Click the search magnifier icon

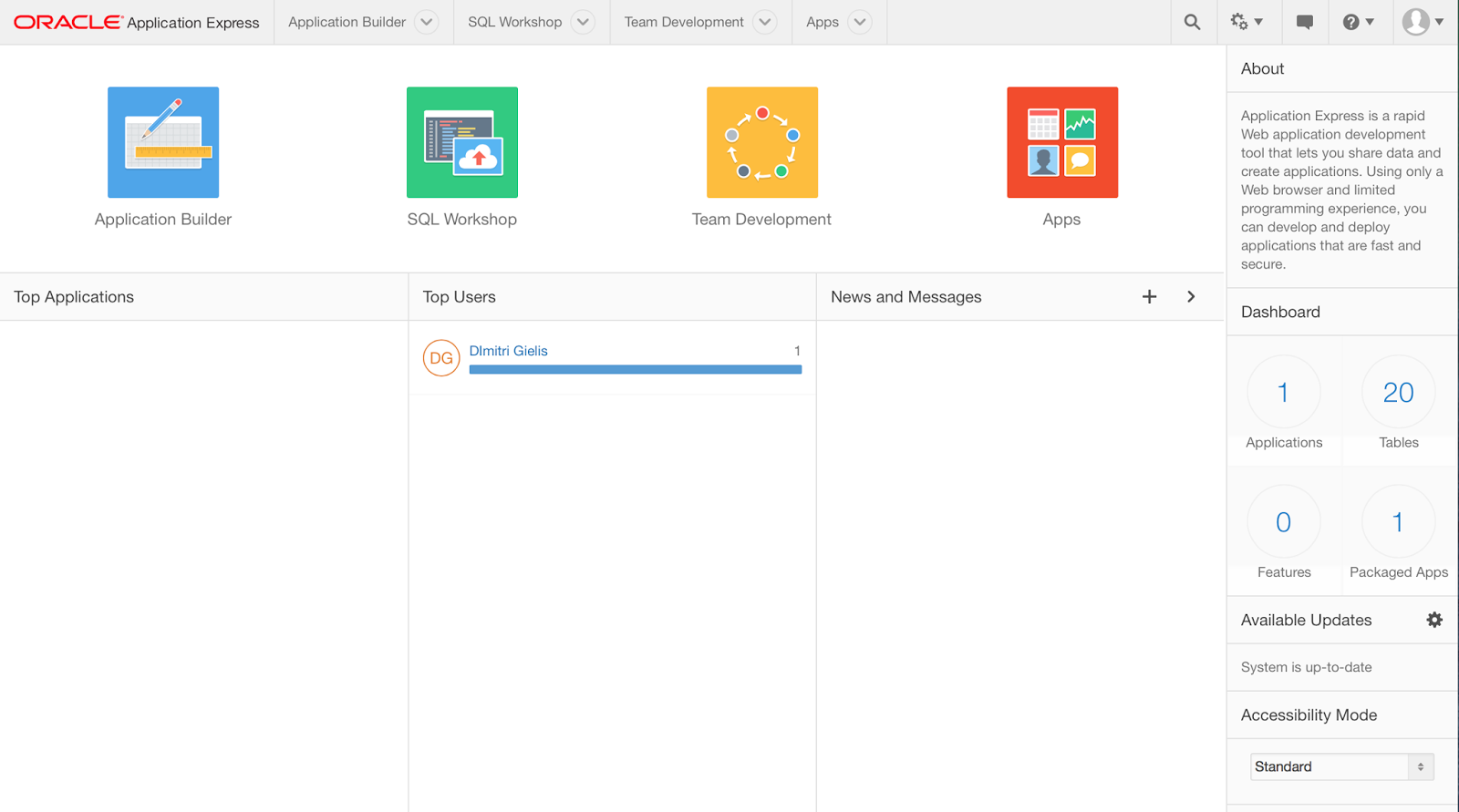(1192, 22)
